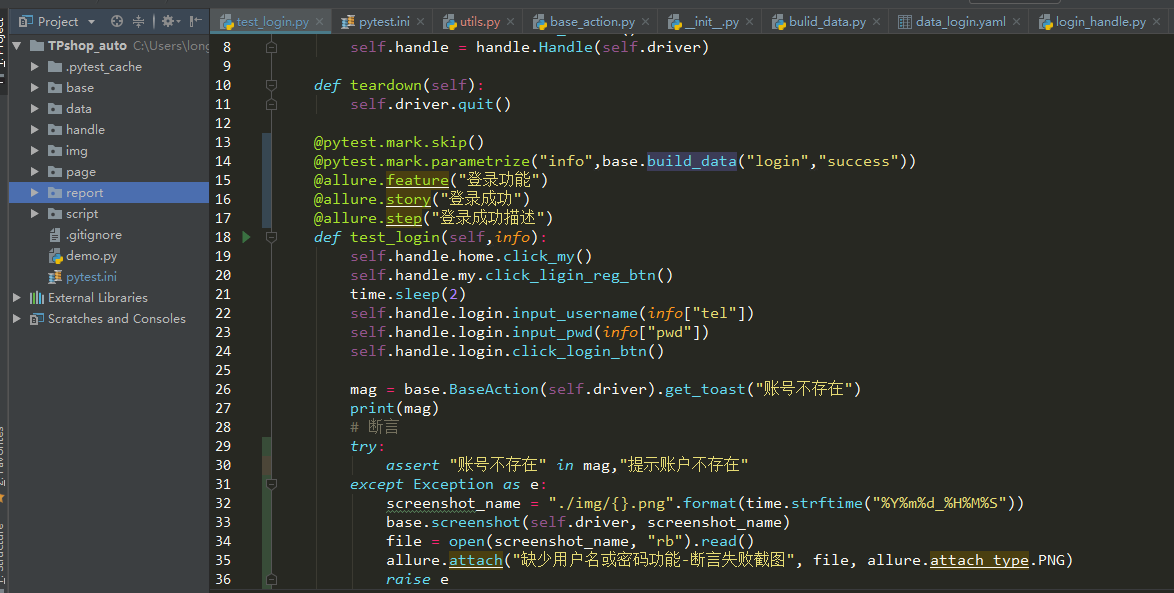Close the bulid_data.py tab
Image resolution: width=1174 pixels, height=593 pixels.
pyautogui.click(x=877, y=22)
